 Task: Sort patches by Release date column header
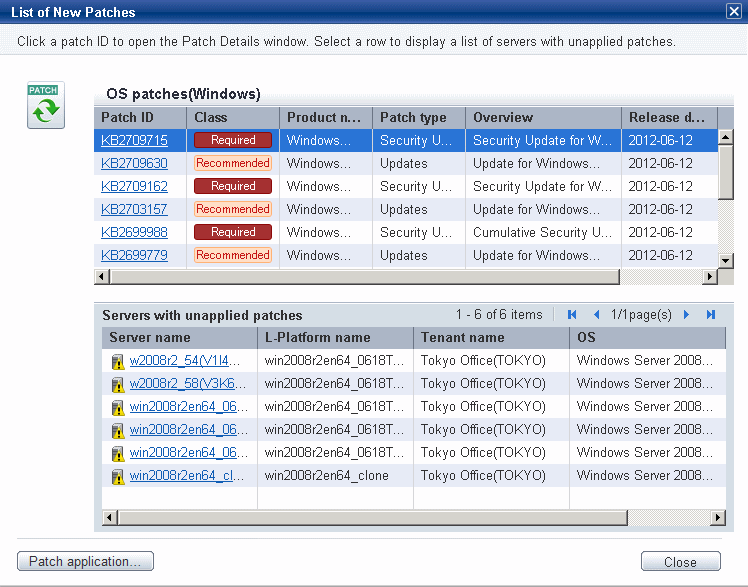pyautogui.click(x=670, y=117)
